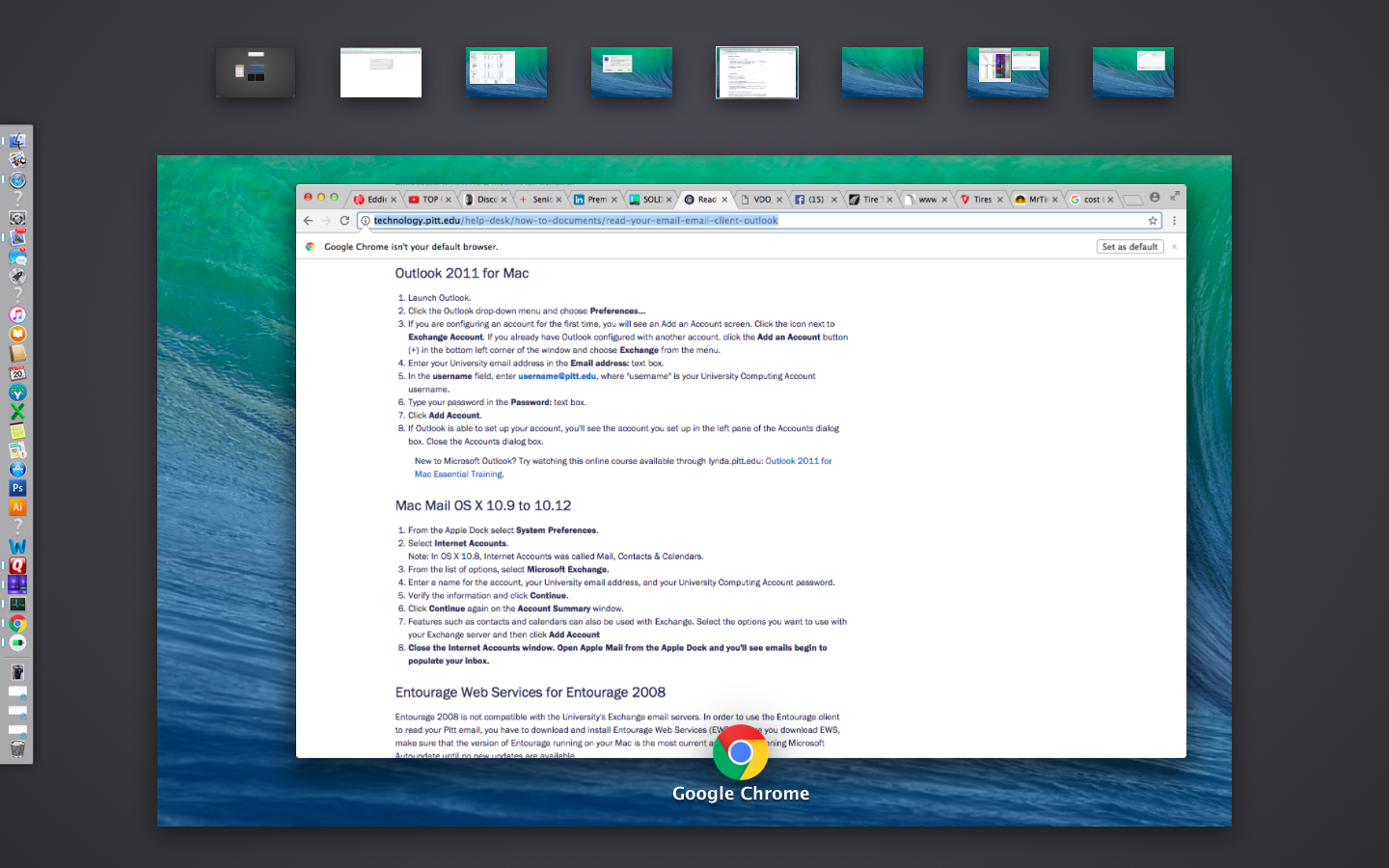Click the technology.pitt.edu address bar
This screenshot has height=868, width=1389.
click(757, 221)
